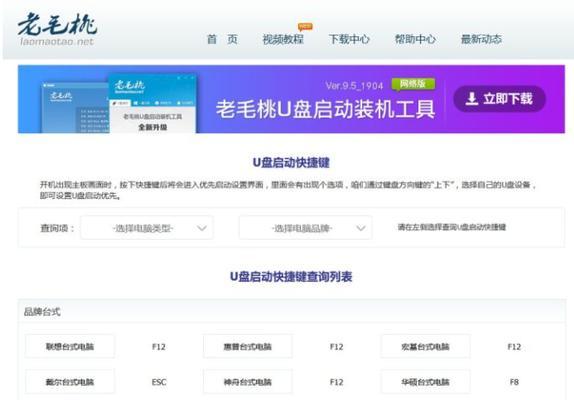Click the green 网络版 tag on banner

pyautogui.click(x=413, y=84)
